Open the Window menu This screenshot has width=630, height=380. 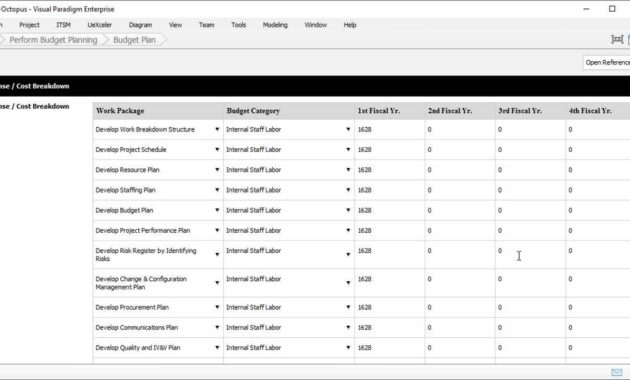coord(315,25)
